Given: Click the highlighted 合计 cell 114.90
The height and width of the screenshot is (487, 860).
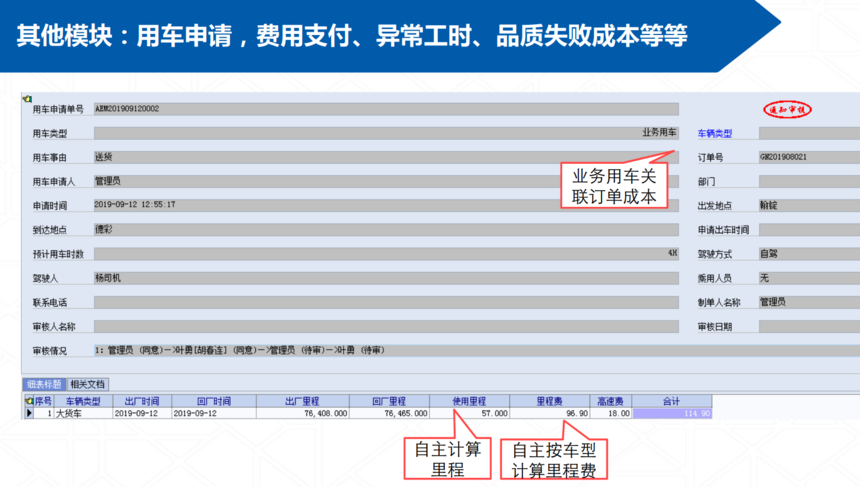Looking at the screenshot, I should pos(672,414).
